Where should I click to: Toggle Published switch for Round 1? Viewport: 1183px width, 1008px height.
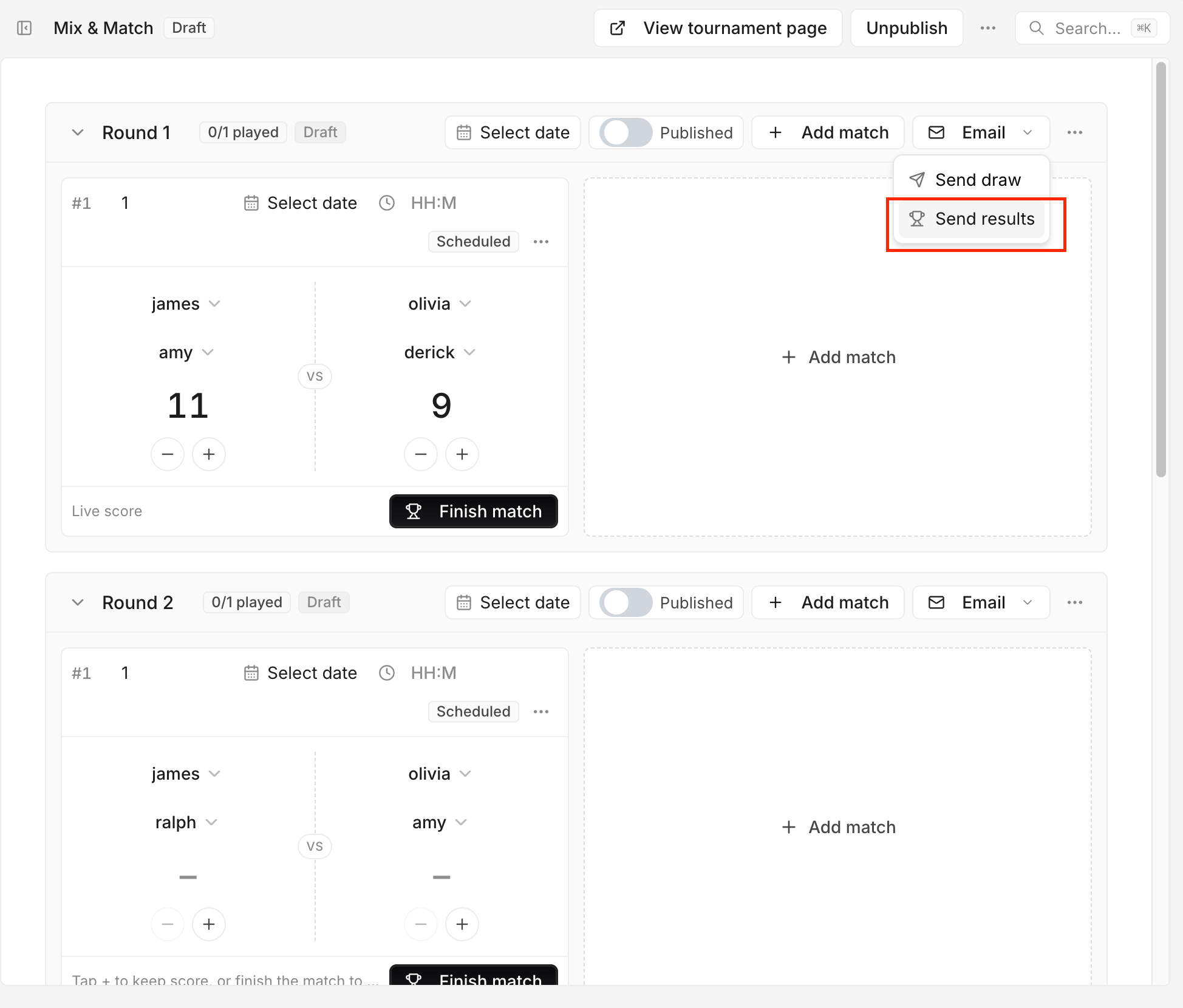(x=626, y=132)
